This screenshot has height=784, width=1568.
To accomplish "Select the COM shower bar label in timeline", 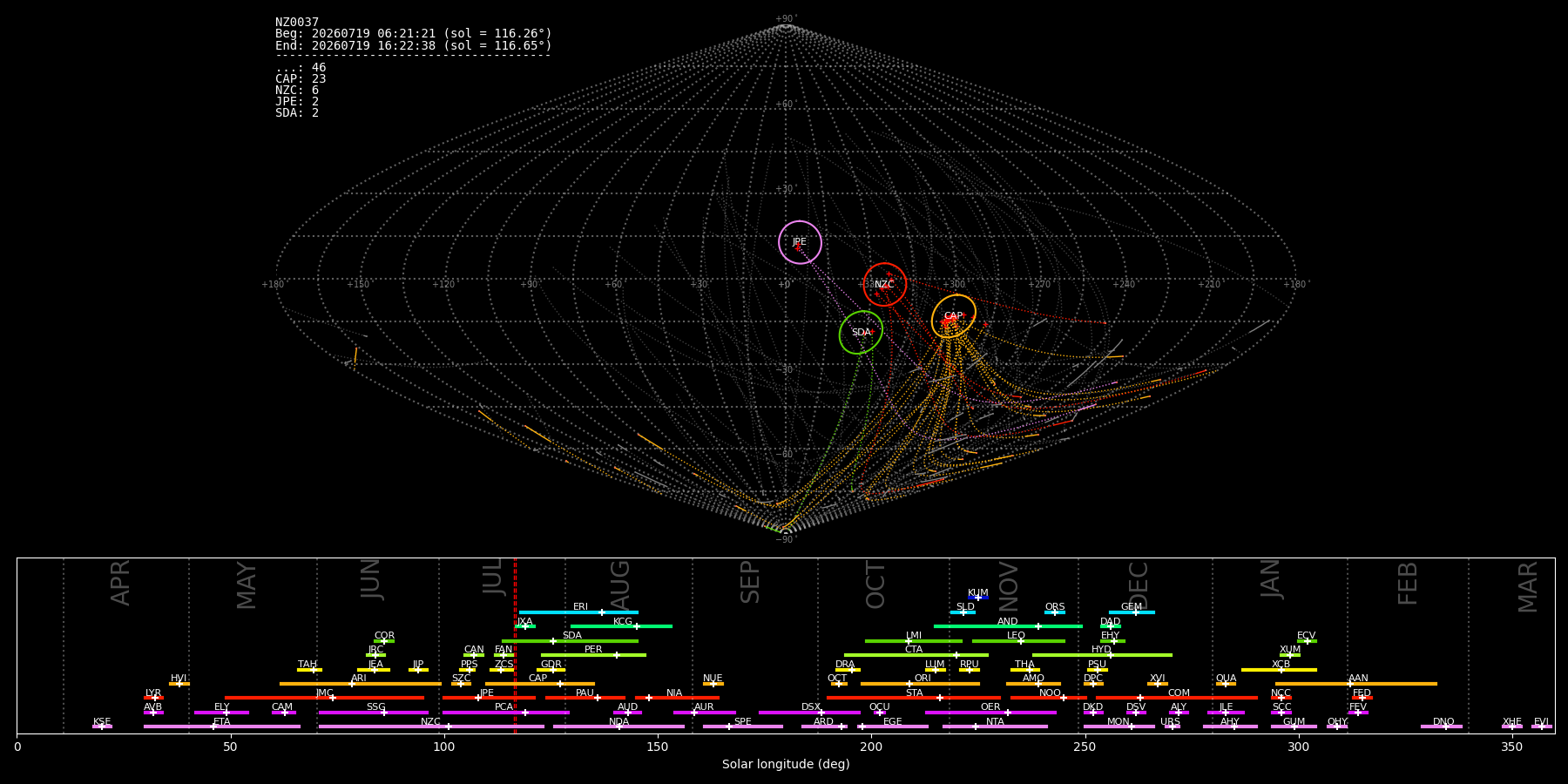I will tap(1179, 693).
